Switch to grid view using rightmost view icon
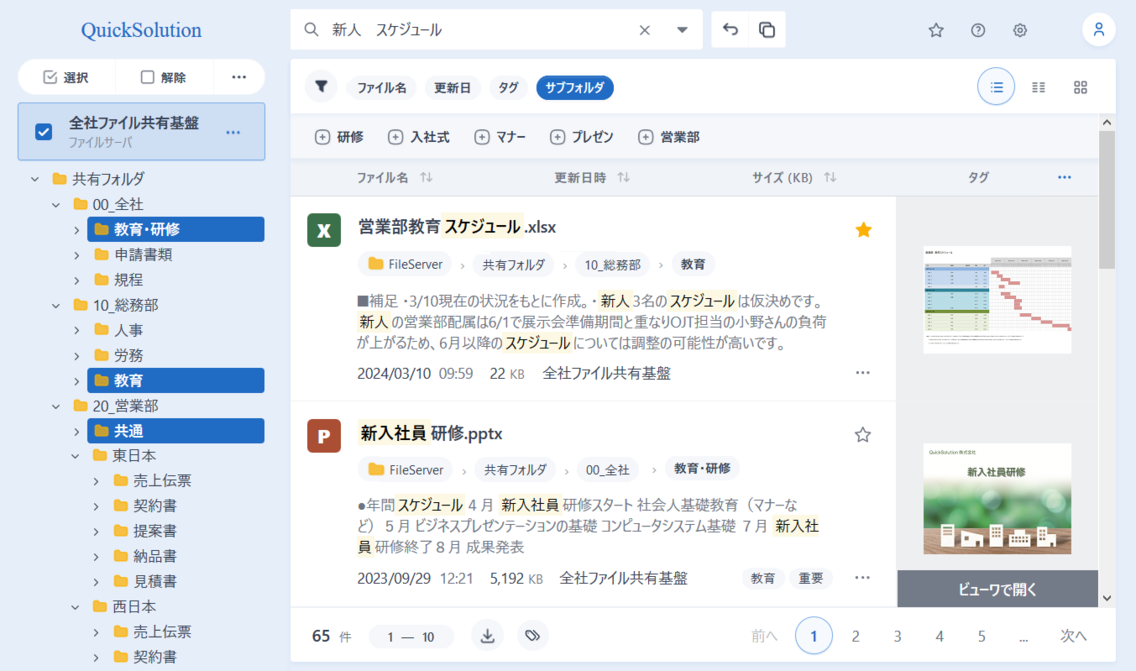The height and width of the screenshot is (671, 1136). tap(1080, 87)
